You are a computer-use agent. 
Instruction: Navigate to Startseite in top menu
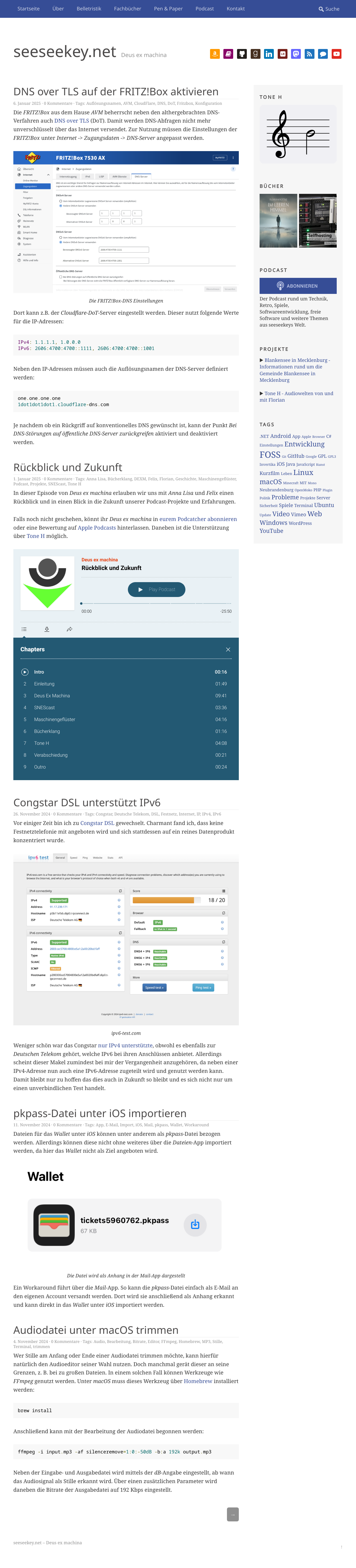tap(28, 9)
